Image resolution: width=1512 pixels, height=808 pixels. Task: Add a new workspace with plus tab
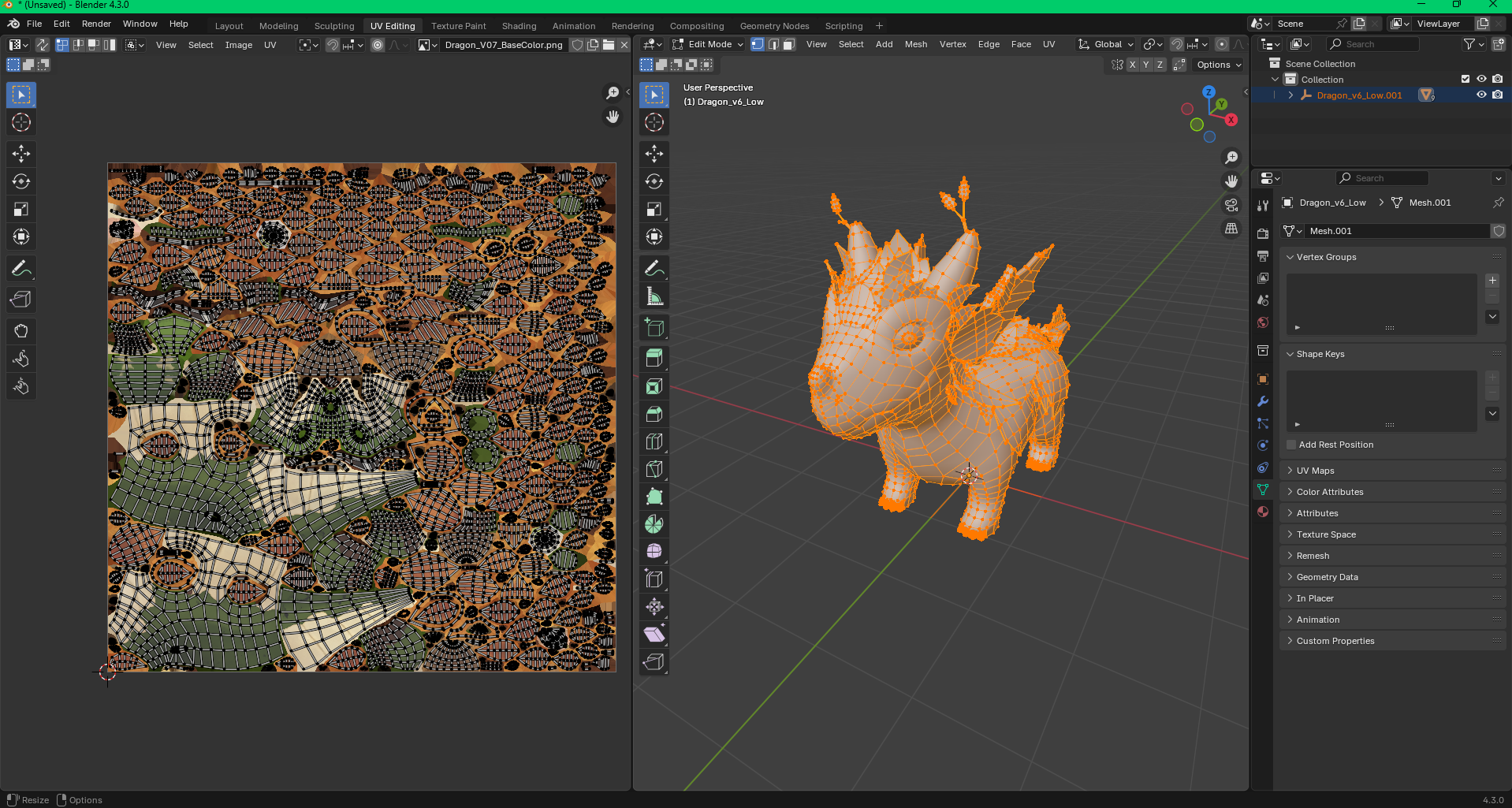(880, 26)
